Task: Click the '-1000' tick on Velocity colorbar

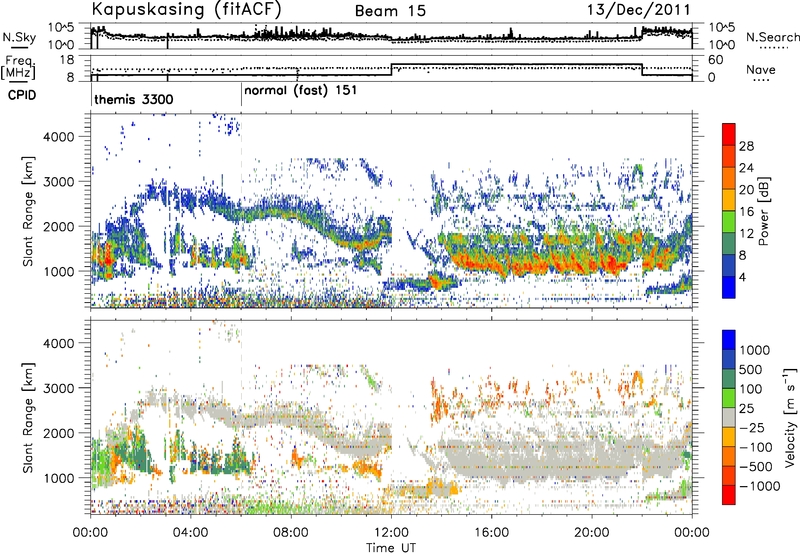Action: pyautogui.click(x=760, y=486)
